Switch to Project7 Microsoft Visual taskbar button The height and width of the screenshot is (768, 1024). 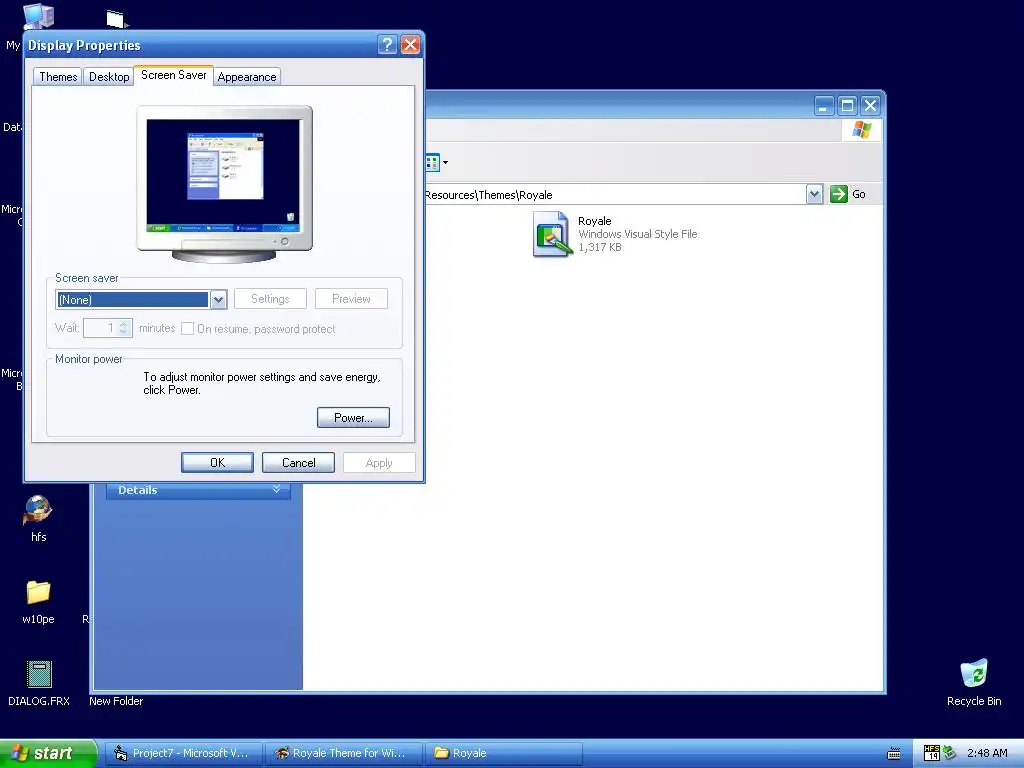click(184, 753)
